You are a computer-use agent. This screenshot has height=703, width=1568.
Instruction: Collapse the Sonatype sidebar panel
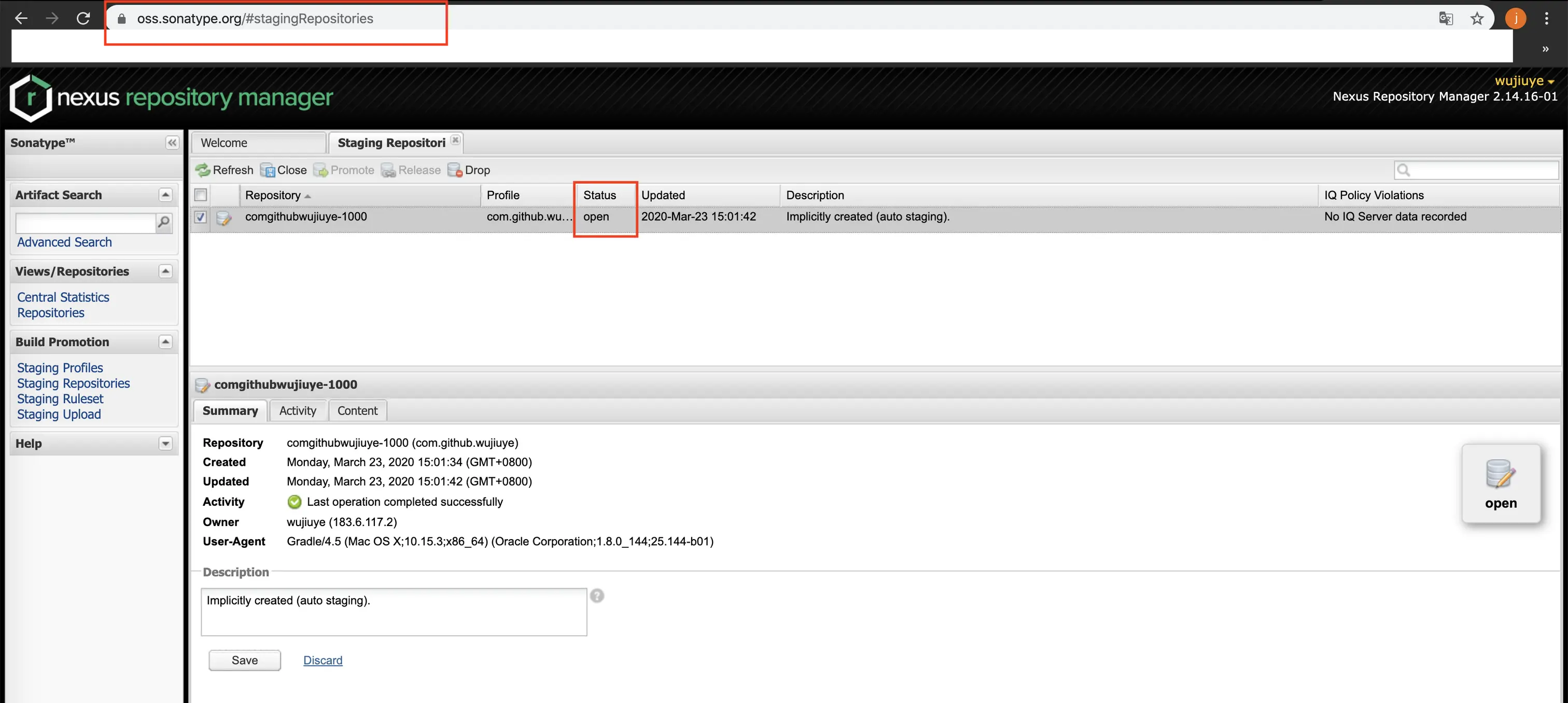tap(172, 143)
